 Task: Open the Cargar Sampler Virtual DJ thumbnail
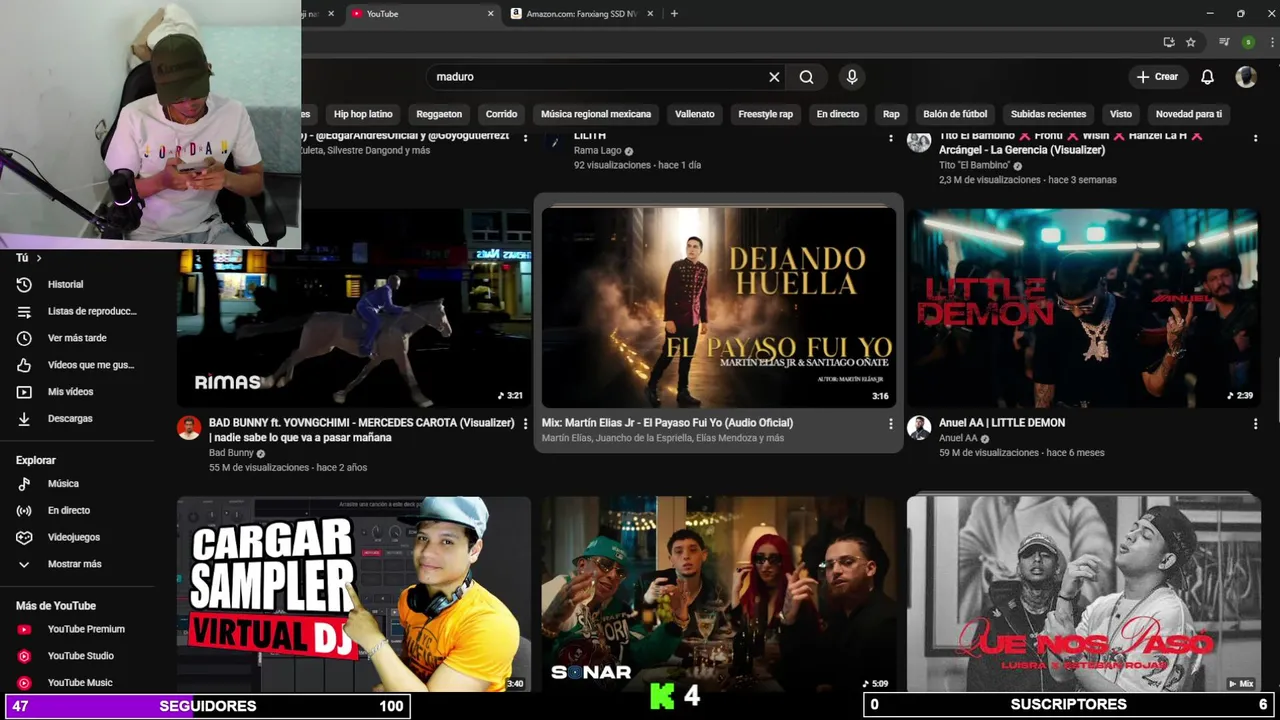pos(354,594)
